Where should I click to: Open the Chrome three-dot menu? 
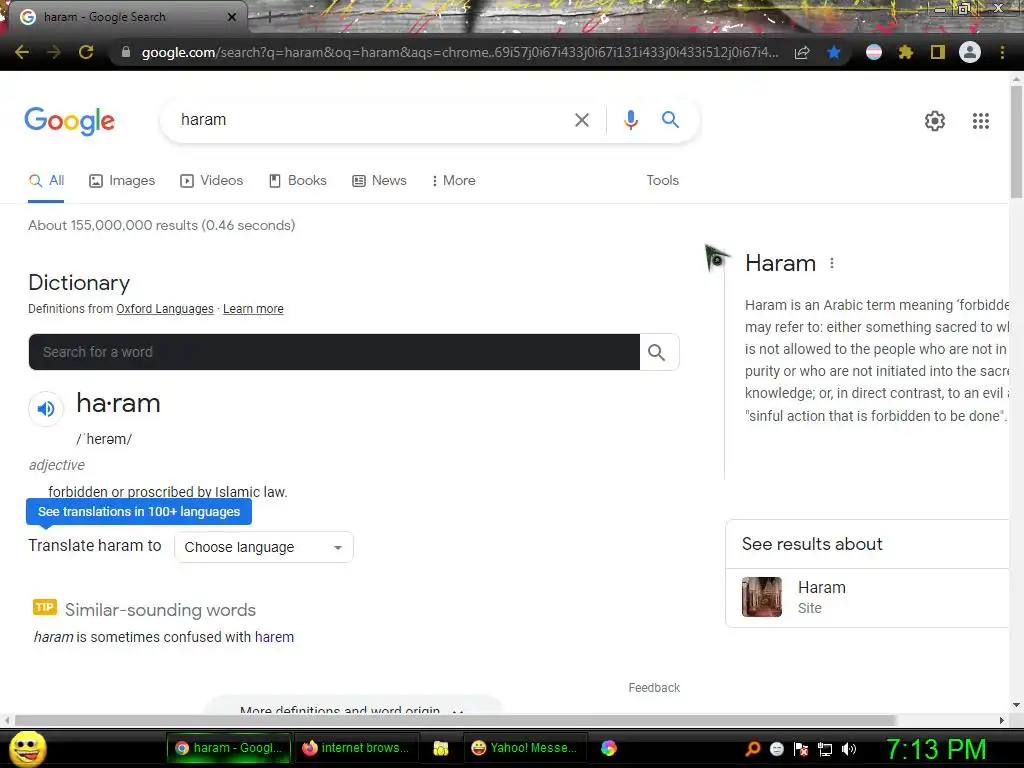coord(1002,52)
